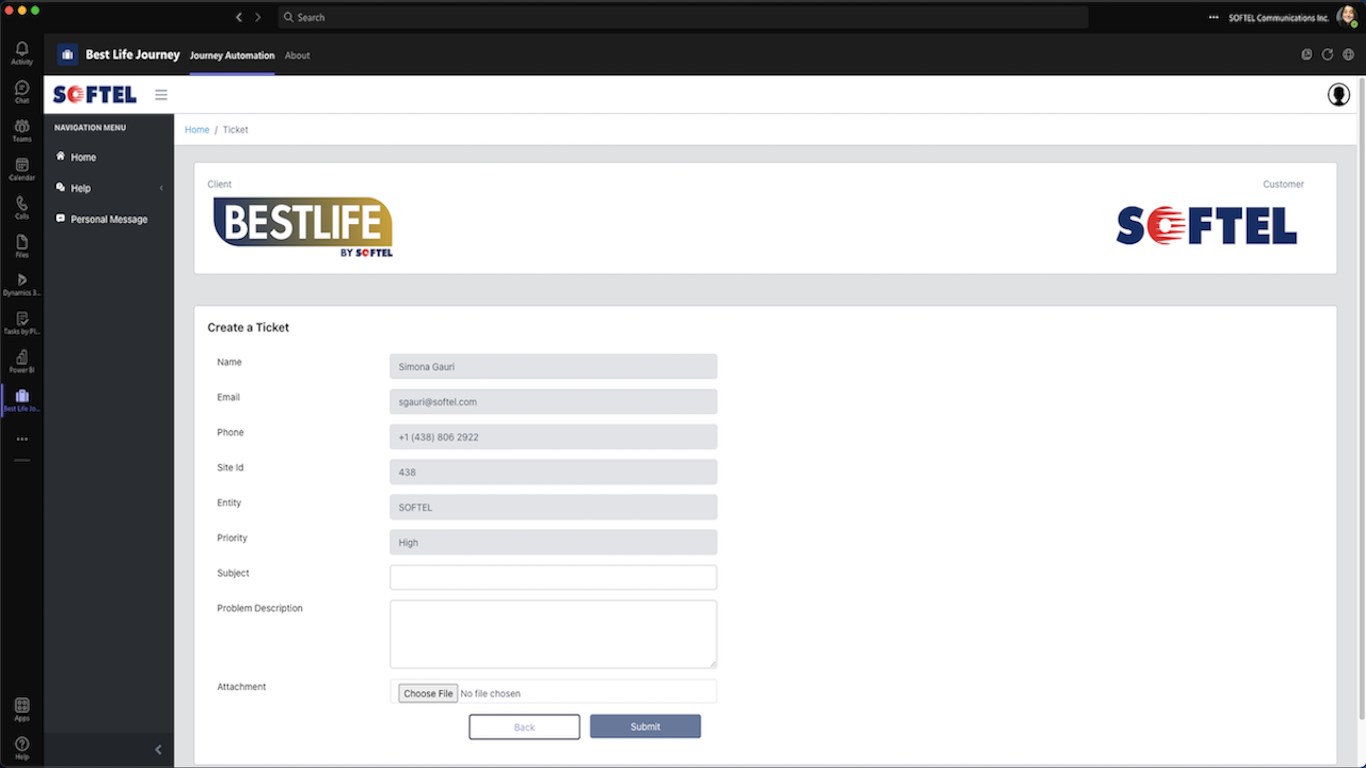Click 'SOFTEL Communications Inc.' organization name
Screen dimensions: 1366x768
click(x=1279, y=18)
